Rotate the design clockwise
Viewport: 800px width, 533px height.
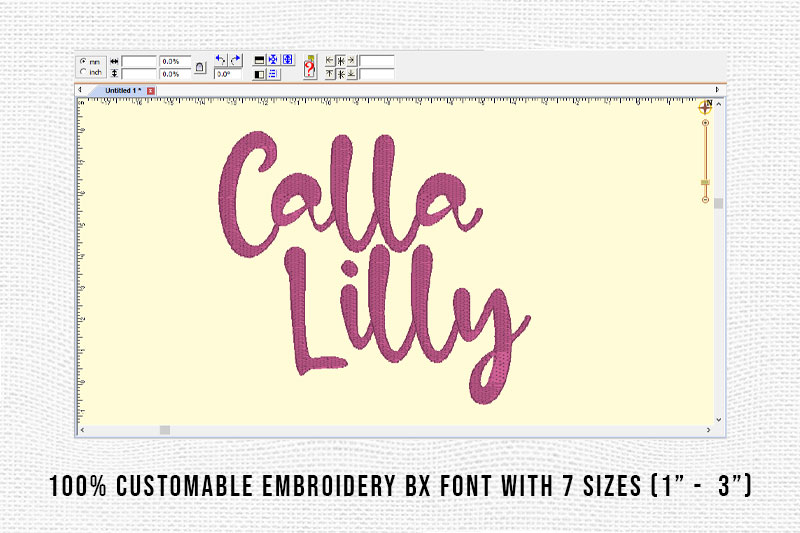tap(235, 60)
